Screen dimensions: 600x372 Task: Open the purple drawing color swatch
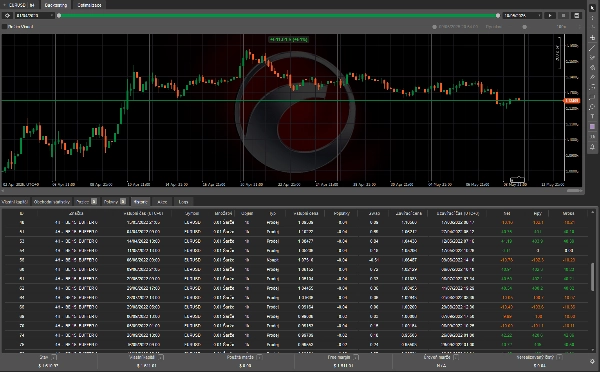point(592,127)
